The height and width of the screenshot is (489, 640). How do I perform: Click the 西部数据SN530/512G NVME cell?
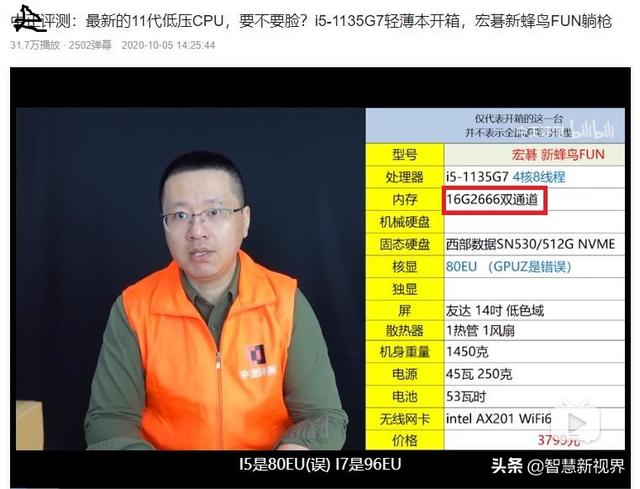[x=534, y=244]
